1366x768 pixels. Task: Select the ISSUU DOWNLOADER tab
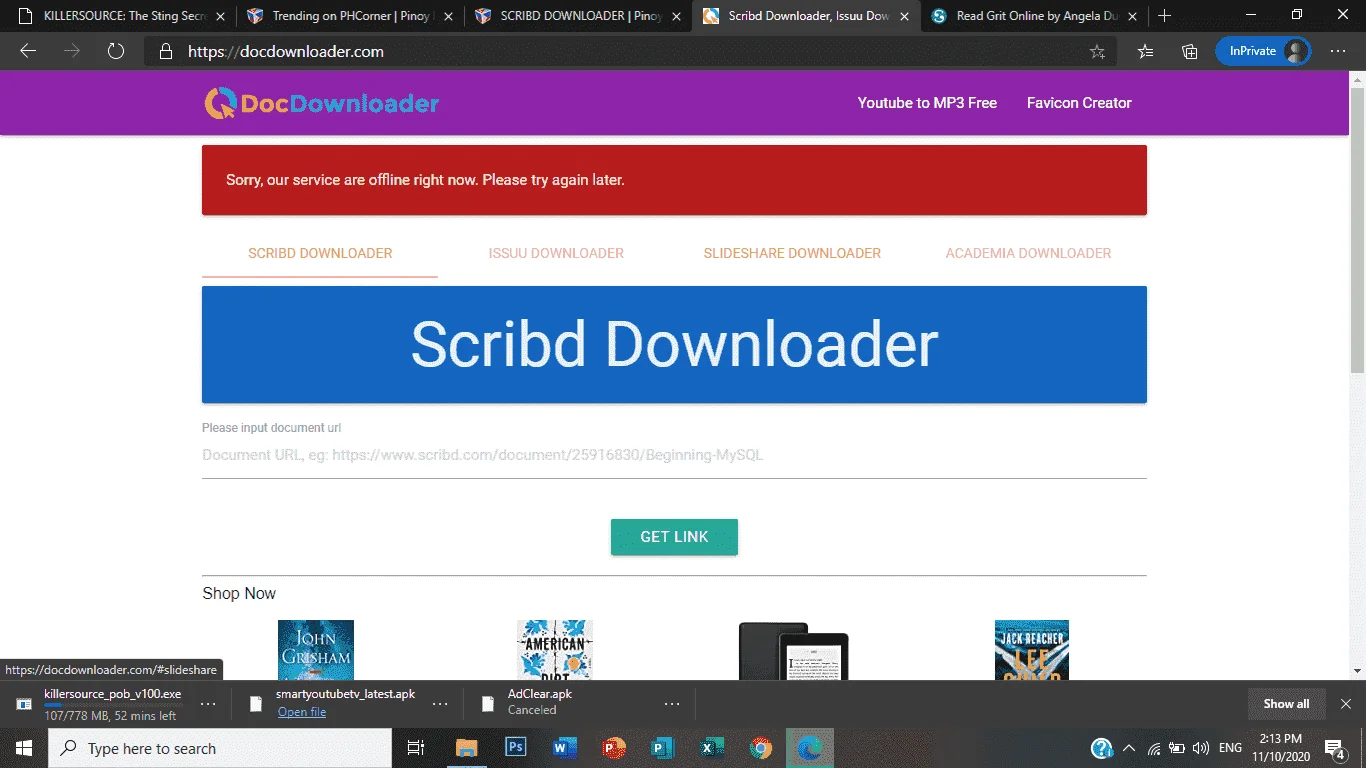(556, 253)
